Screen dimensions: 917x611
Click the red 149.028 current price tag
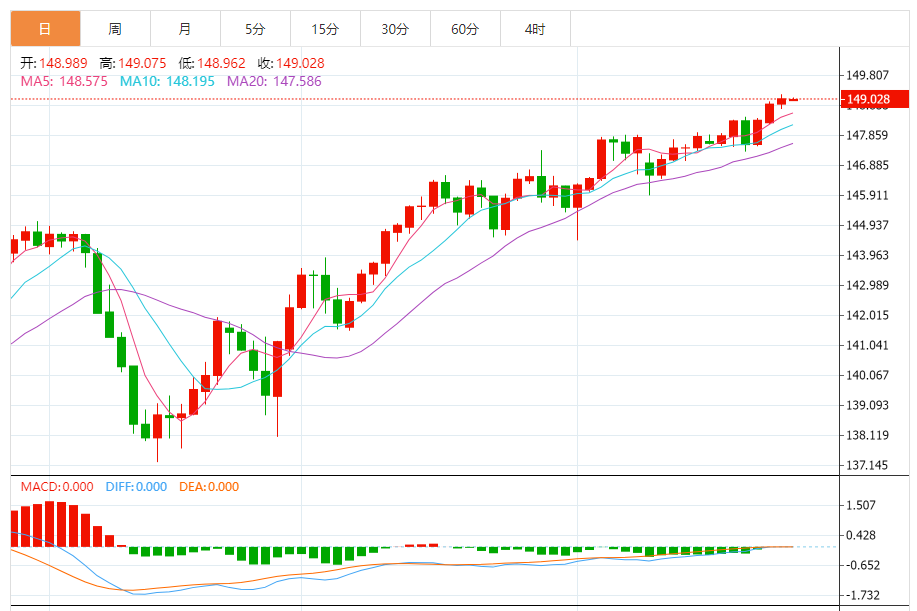(875, 99)
